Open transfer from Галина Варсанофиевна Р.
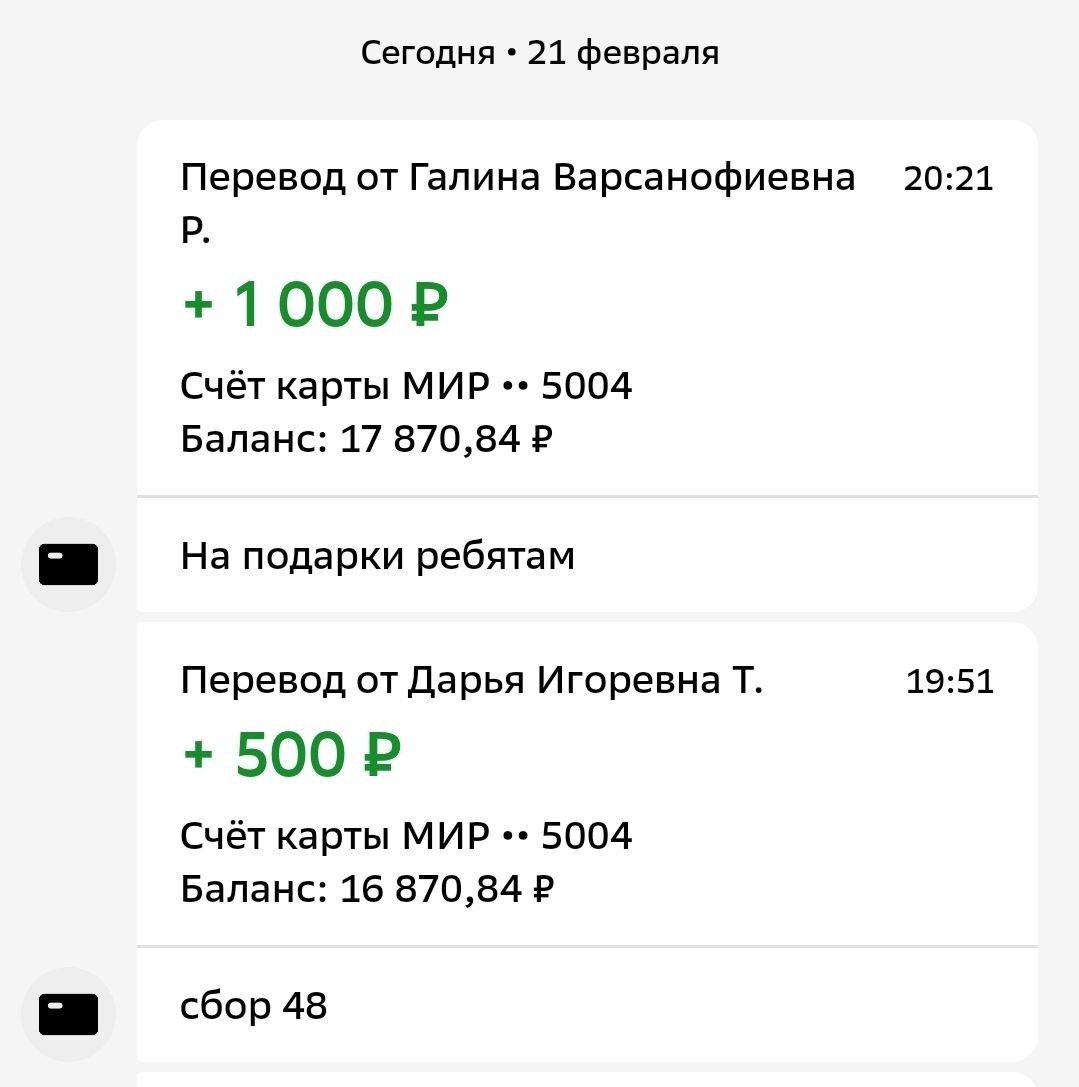1079x1087 pixels. point(517,179)
